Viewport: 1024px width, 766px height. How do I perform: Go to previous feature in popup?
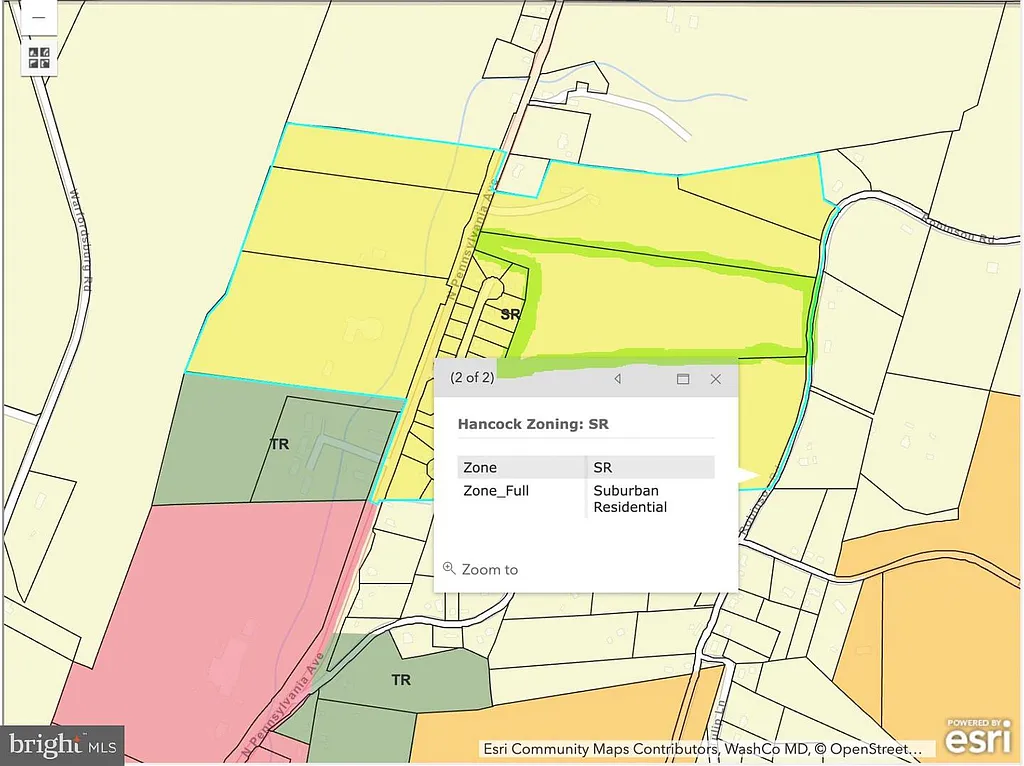point(617,379)
